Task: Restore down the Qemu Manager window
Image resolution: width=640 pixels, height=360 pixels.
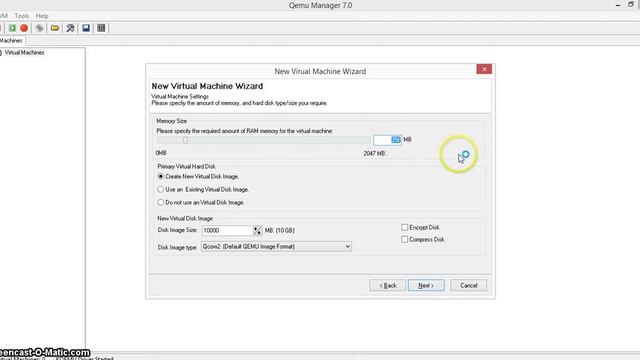Action: (631, 5)
